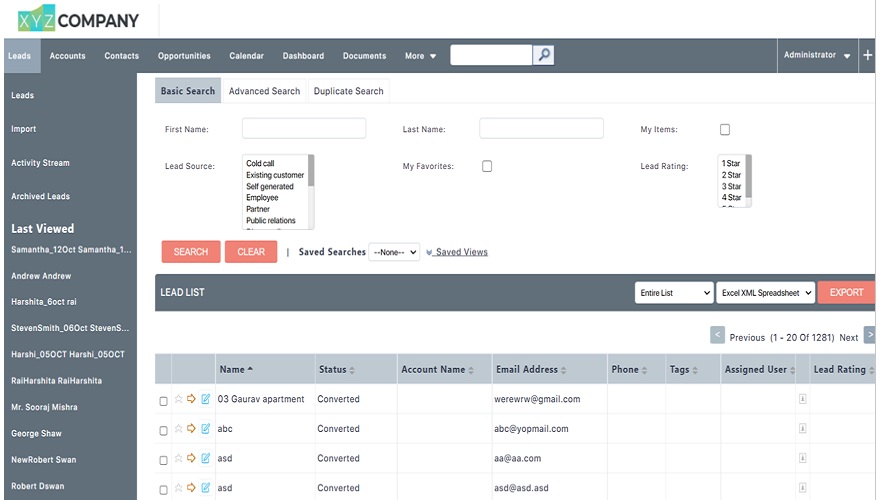Tick the My Favorites checkbox

[x=487, y=166]
